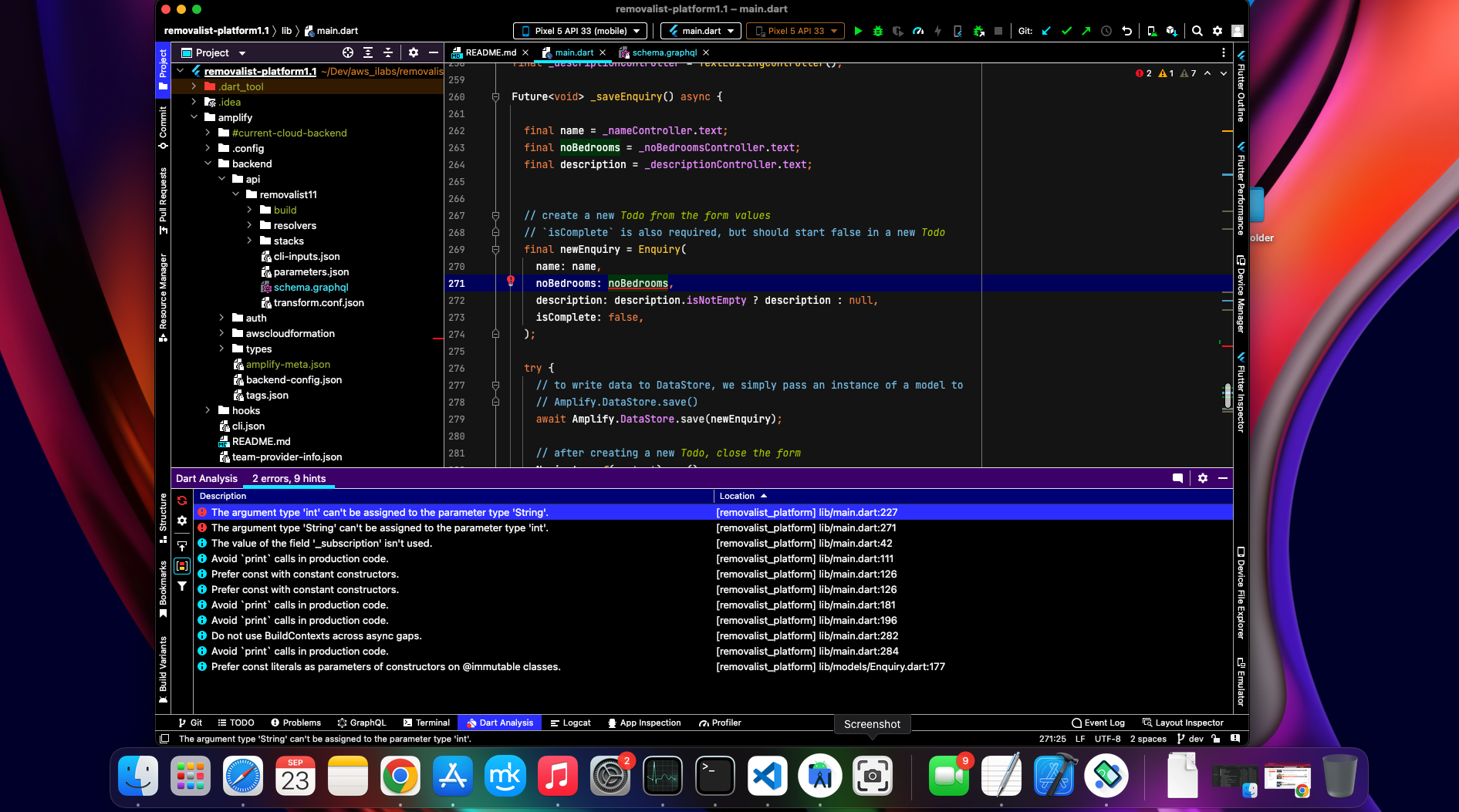Open the Dart Analysis filter funnel
This screenshot has height=812, width=1459.
pos(182,587)
